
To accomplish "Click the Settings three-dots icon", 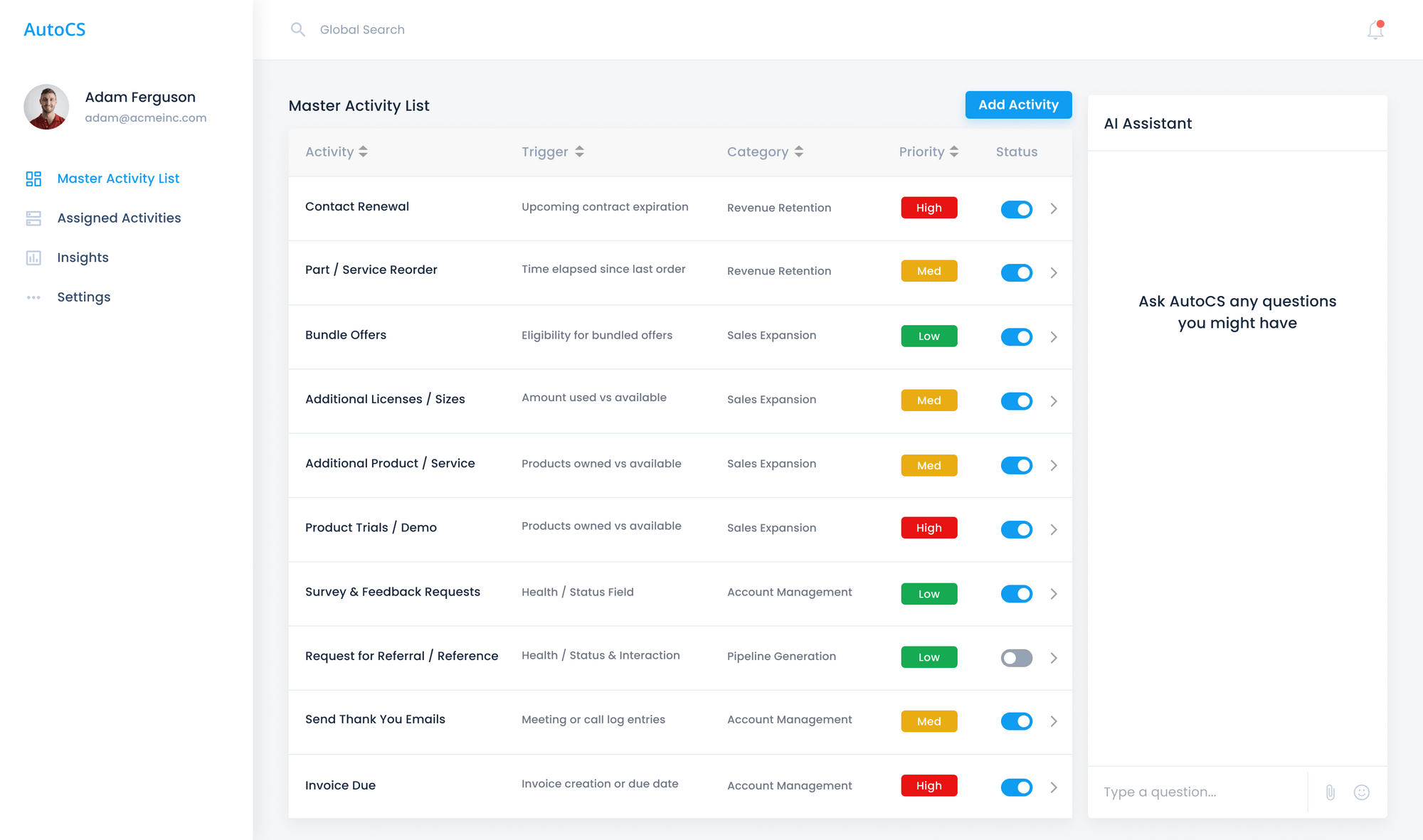I will click(x=33, y=297).
